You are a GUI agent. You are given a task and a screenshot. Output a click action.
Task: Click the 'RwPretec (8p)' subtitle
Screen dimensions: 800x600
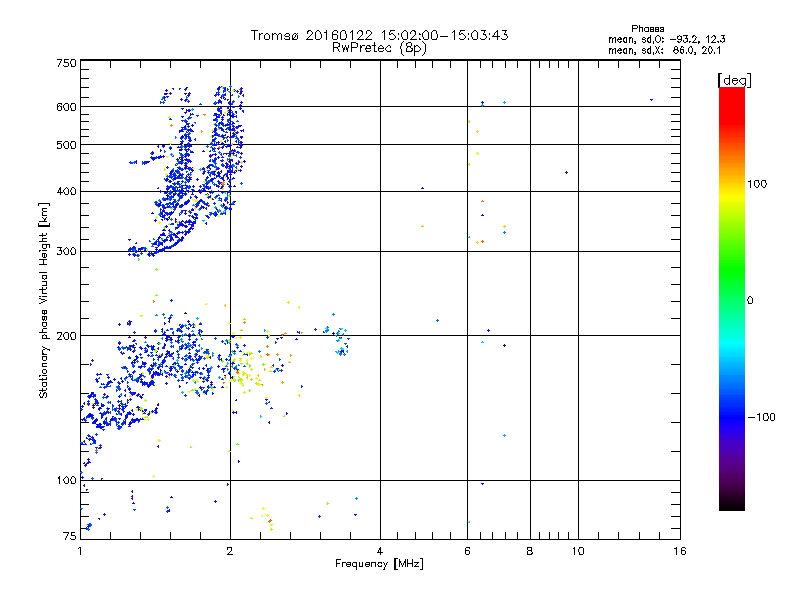[379, 48]
